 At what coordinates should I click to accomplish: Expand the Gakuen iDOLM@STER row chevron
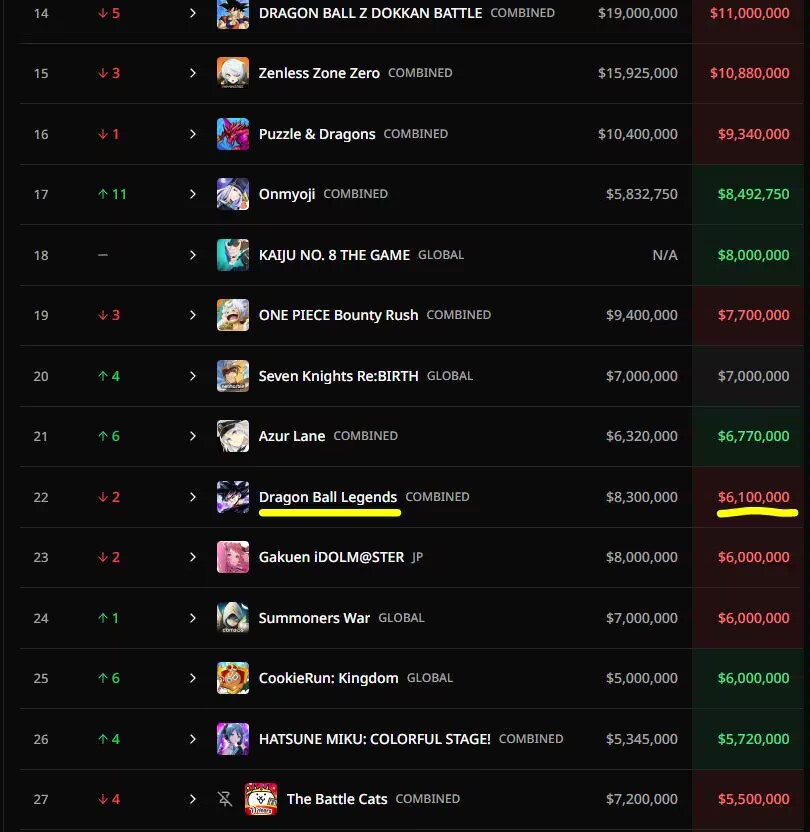pos(193,557)
